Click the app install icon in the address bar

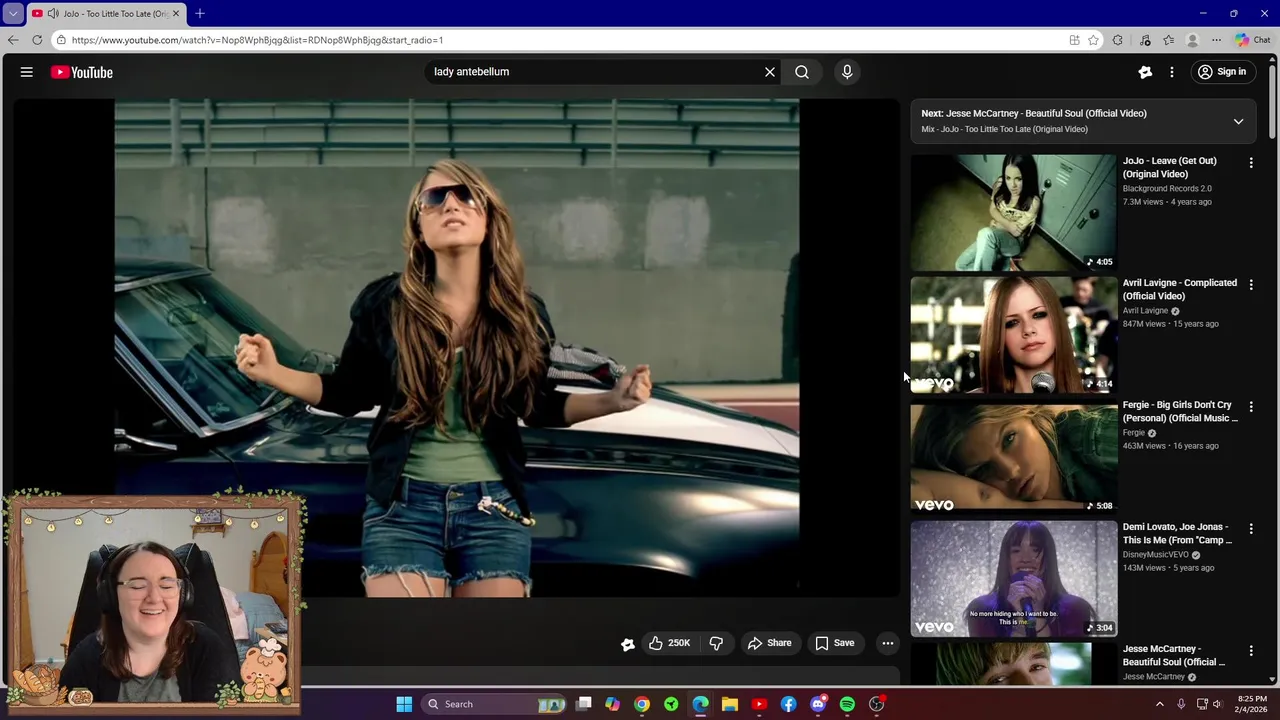pyautogui.click(x=1074, y=40)
